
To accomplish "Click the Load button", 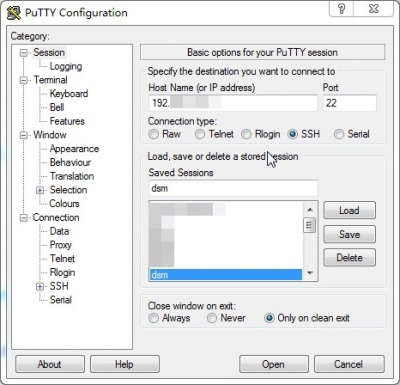I will [x=349, y=210].
